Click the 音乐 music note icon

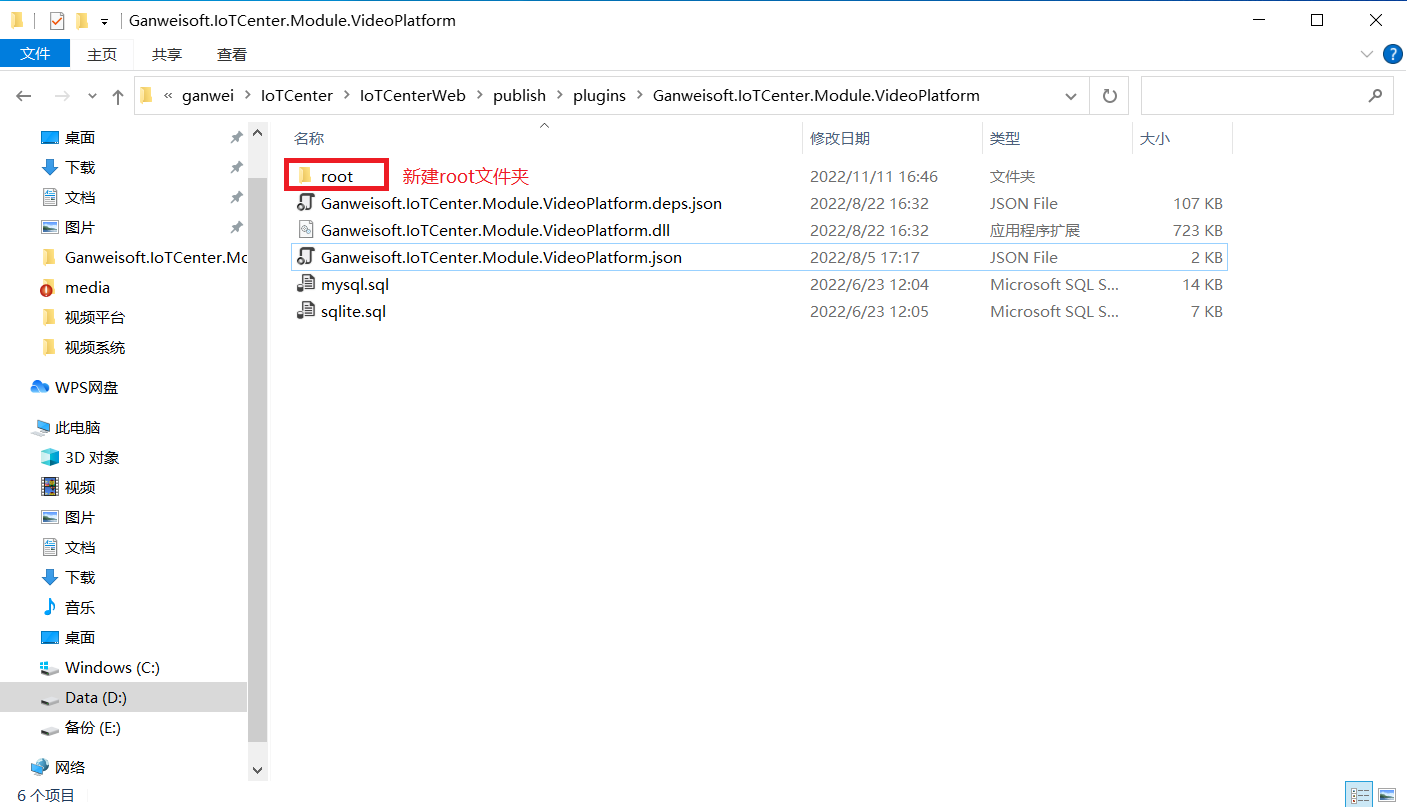point(50,607)
